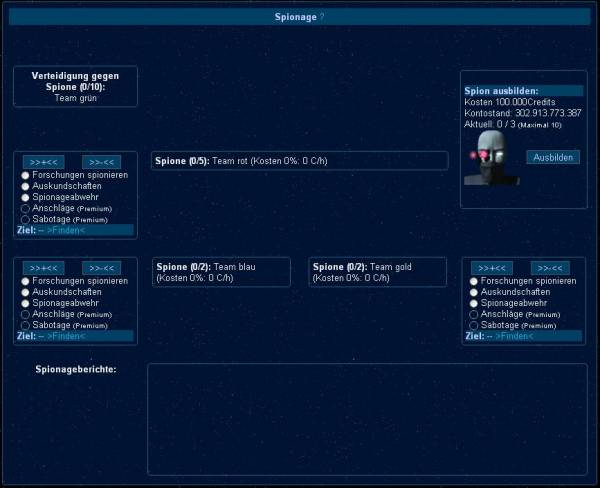This screenshot has width=600, height=488.
Task: Click the help question mark beside Spionage
Action: [x=322, y=17]
